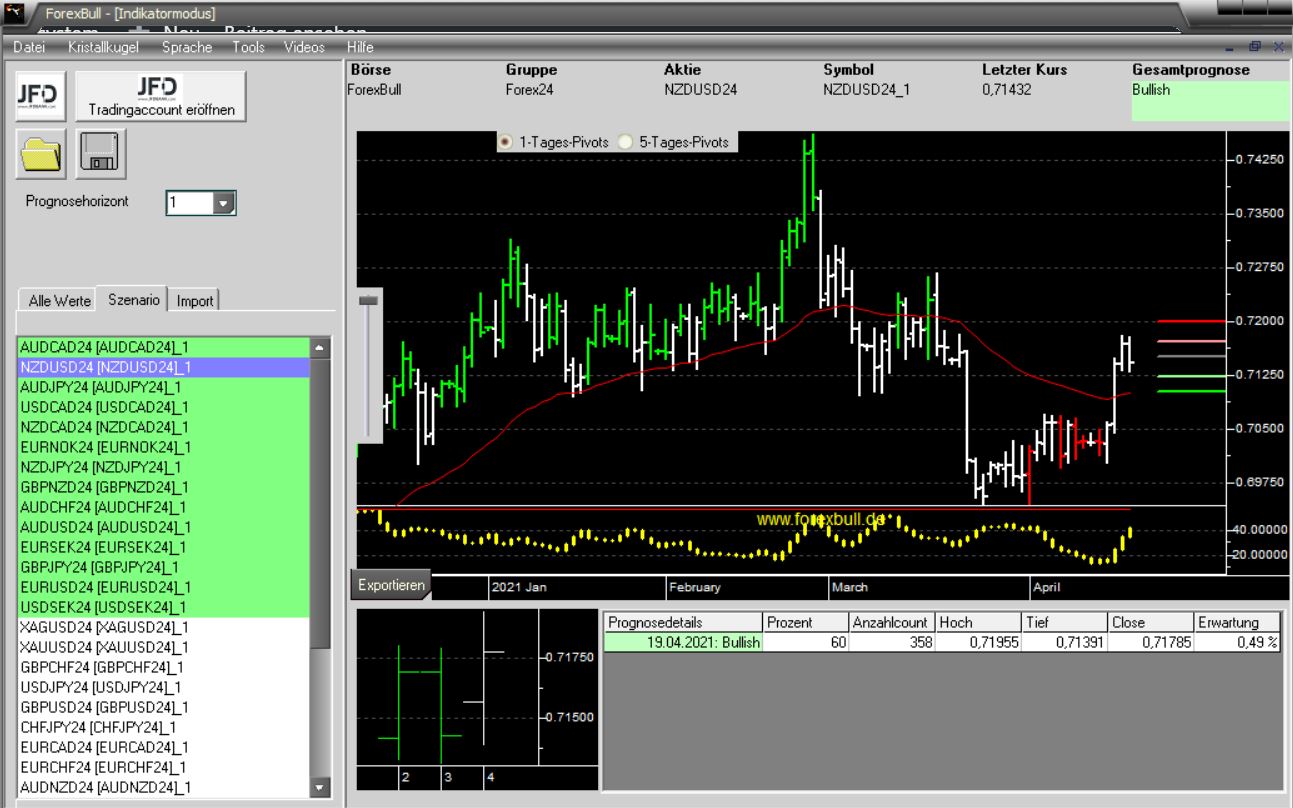
Task: Click the Erwartung value 0,49 %
Action: [x=1238, y=642]
